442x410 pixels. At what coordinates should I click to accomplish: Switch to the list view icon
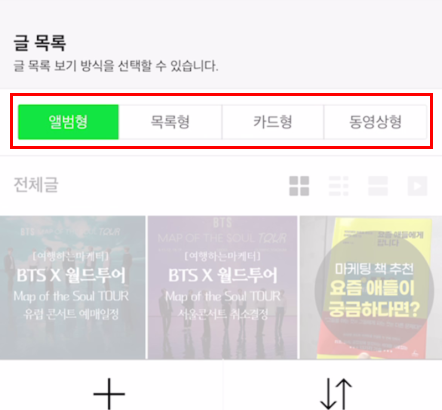tap(338, 186)
